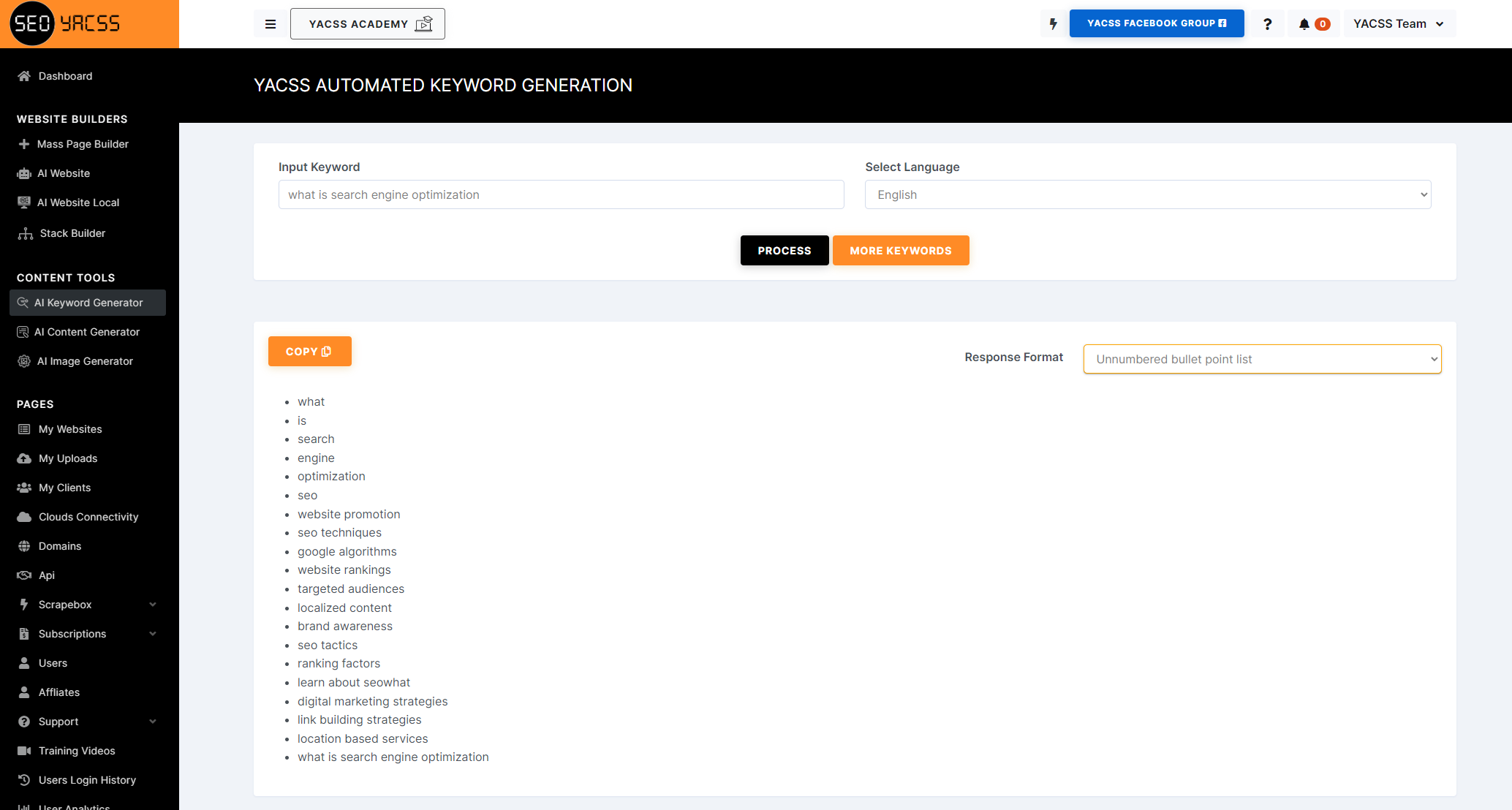This screenshot has width=1512, height=810.
Task: Visit the YACSS FACEBOOK GROUP link
Action: (x=1157, y=23)
